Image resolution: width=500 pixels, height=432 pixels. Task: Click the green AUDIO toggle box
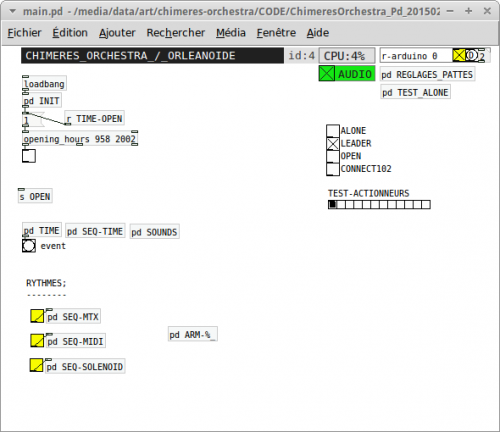[x=327, y=73]
